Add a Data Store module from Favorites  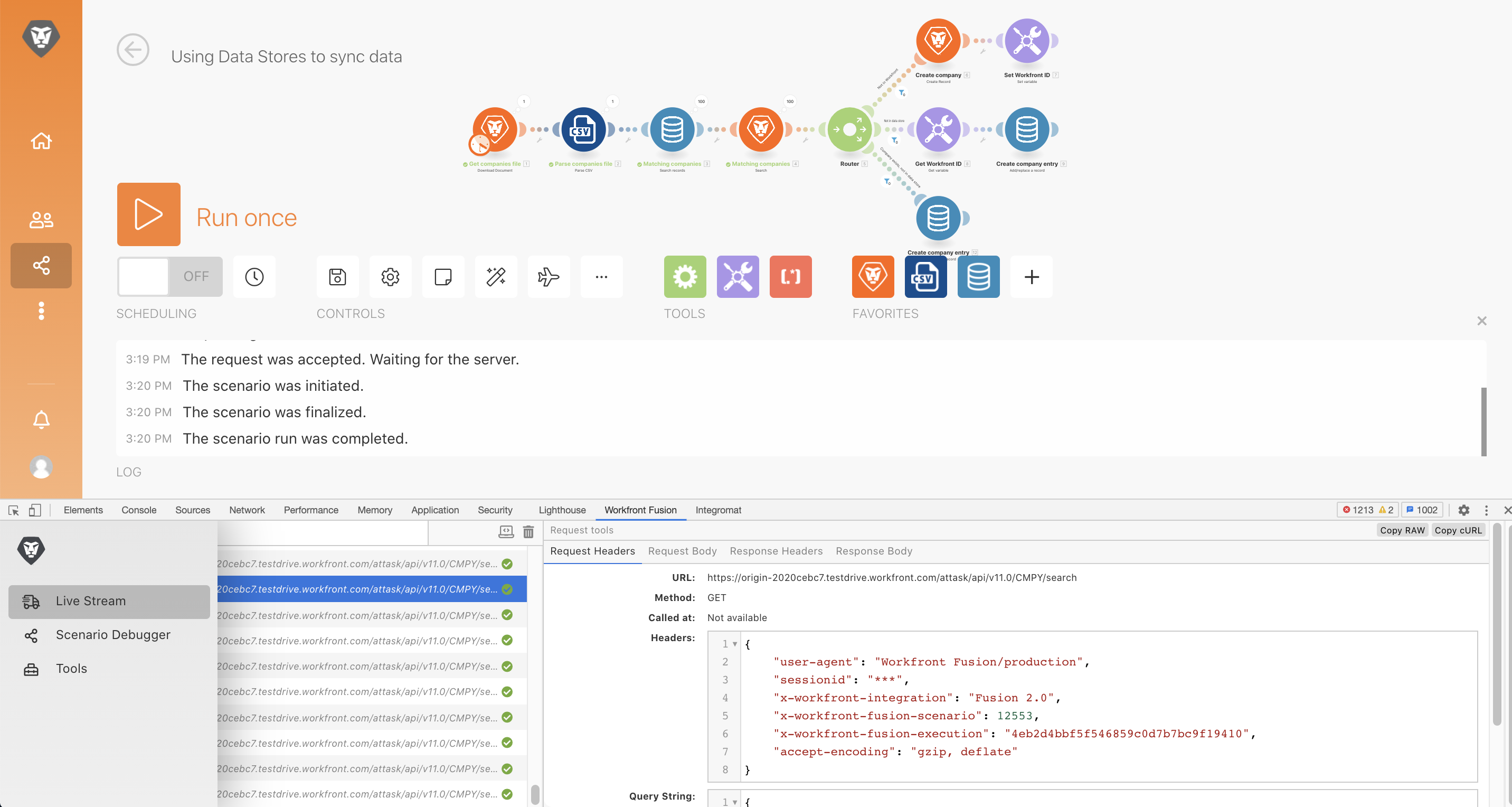pos(978,277)
